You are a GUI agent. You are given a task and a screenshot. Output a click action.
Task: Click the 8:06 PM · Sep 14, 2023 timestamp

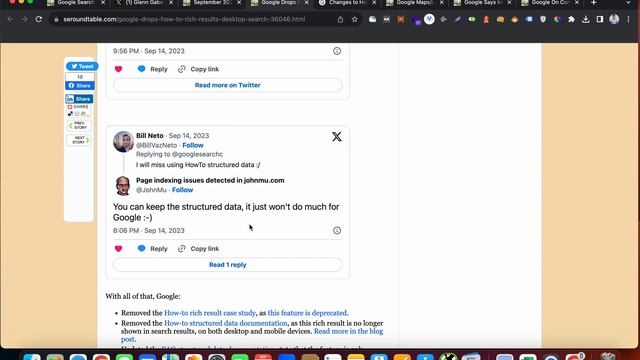pyautogui.click(x=149, y=231)
